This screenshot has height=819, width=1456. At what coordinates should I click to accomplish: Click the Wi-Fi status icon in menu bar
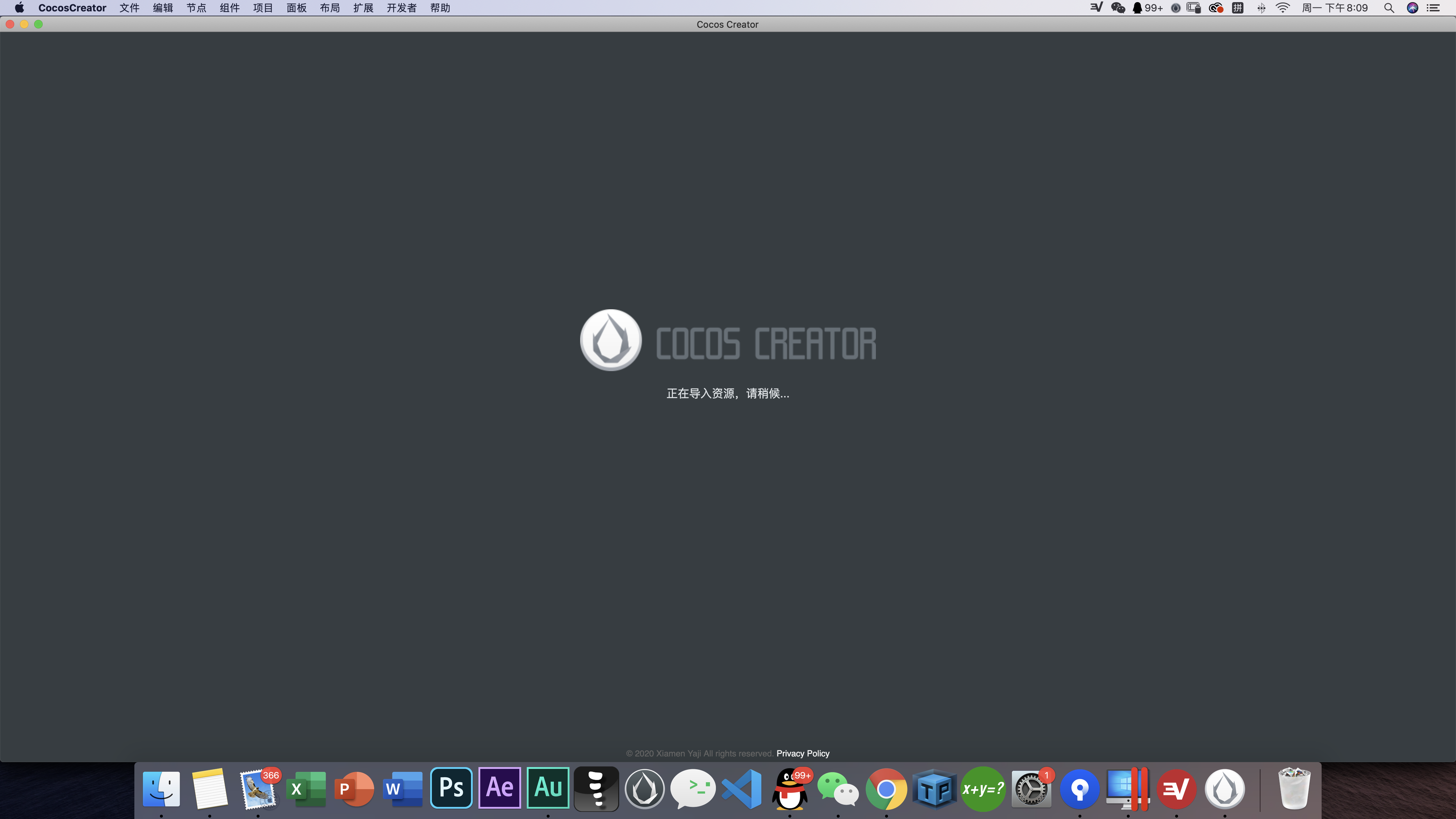coord(1283,8)
